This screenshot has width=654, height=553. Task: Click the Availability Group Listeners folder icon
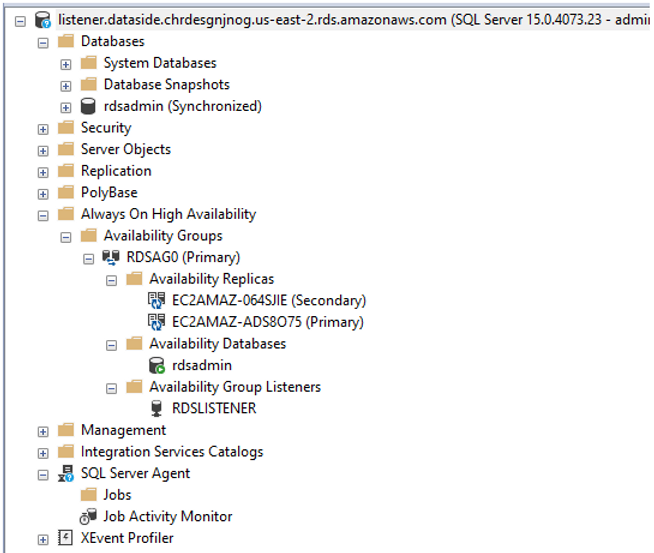pos(134,387)
